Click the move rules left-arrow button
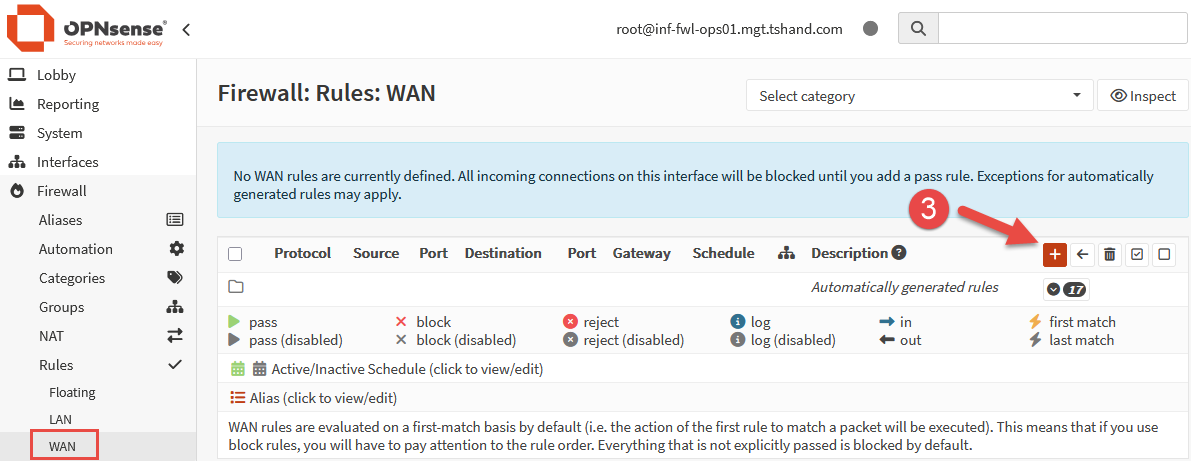Viewport: 1191px width, 461px height. [1082, 255]
